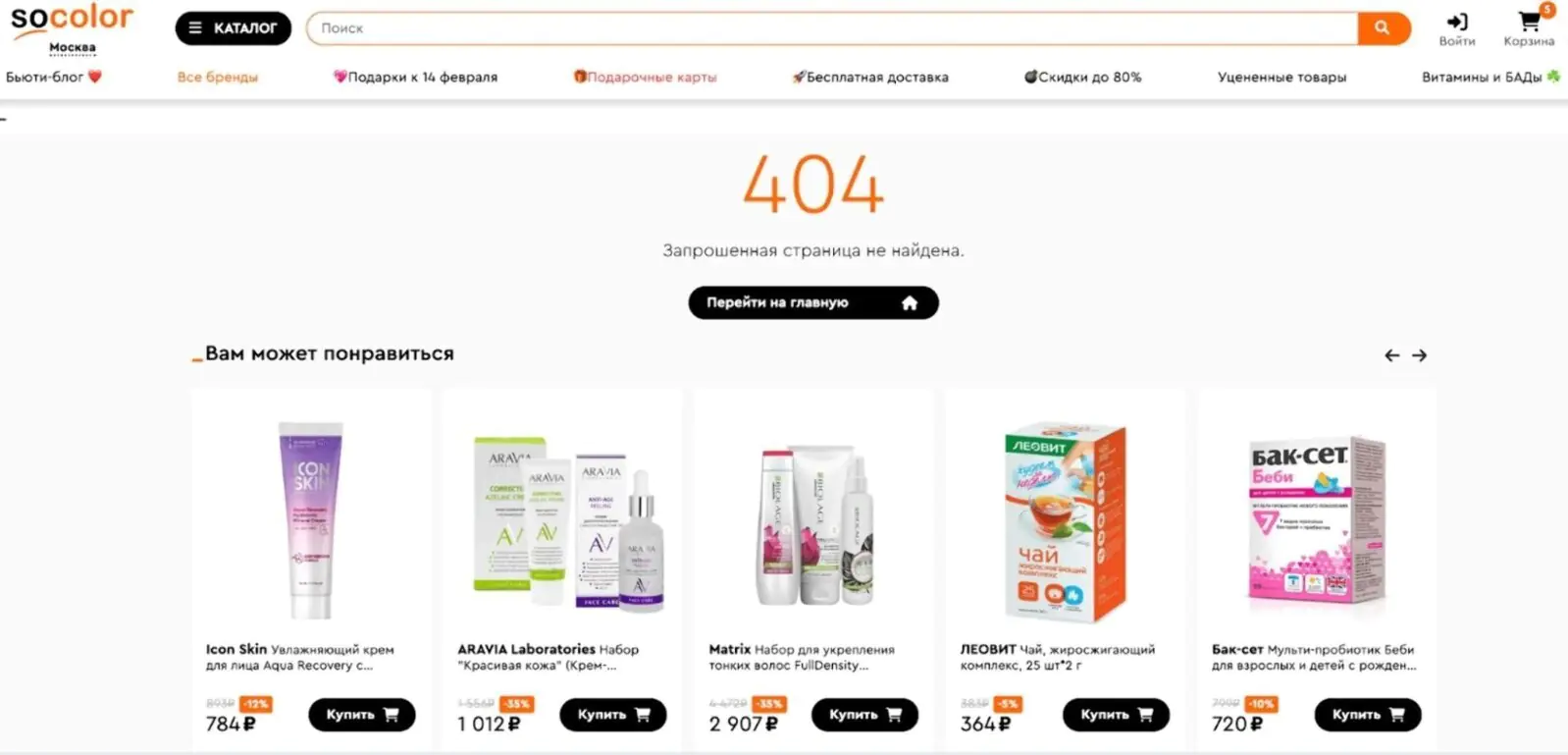
Task: Open the КАТАЛОГ hamburger menu
Action: (x=234, y=28)
